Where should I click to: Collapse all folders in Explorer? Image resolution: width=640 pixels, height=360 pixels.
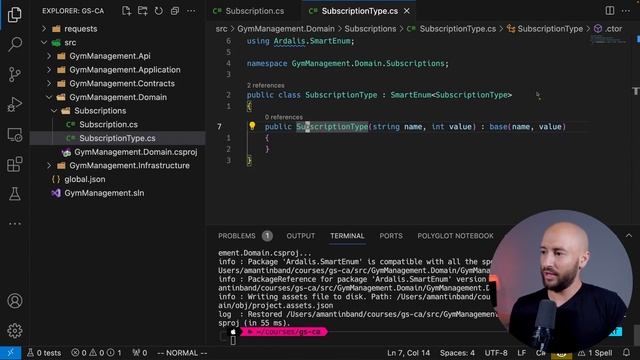[175, 11]
